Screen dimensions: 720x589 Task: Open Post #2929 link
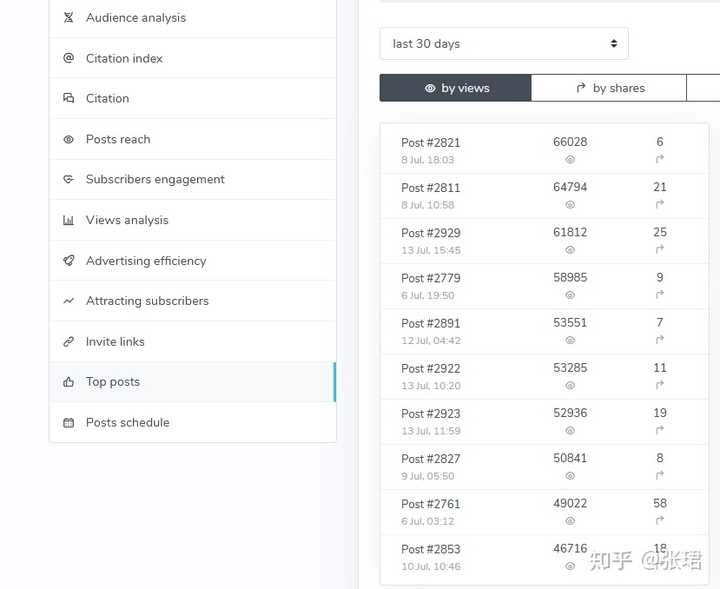point(431,233)
